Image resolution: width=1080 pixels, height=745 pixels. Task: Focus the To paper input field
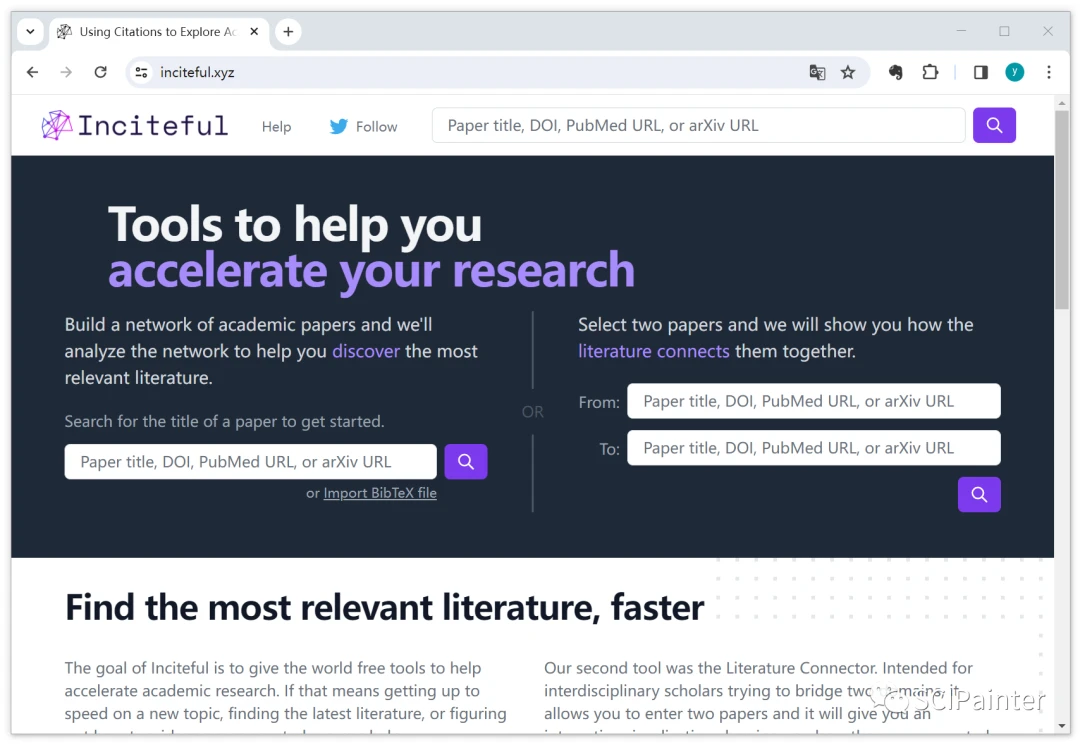click(x=813, y=448)
